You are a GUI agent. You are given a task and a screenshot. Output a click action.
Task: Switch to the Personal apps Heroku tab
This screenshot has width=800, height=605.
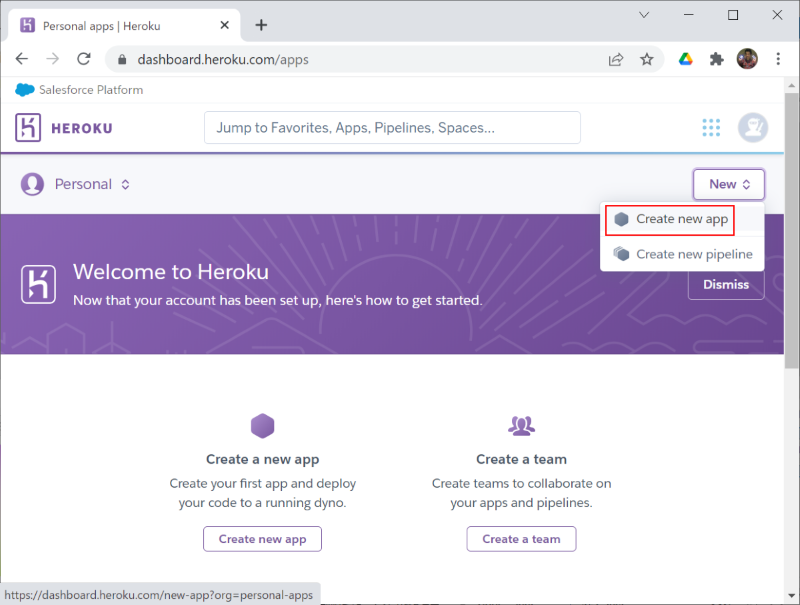pos(124,26)
